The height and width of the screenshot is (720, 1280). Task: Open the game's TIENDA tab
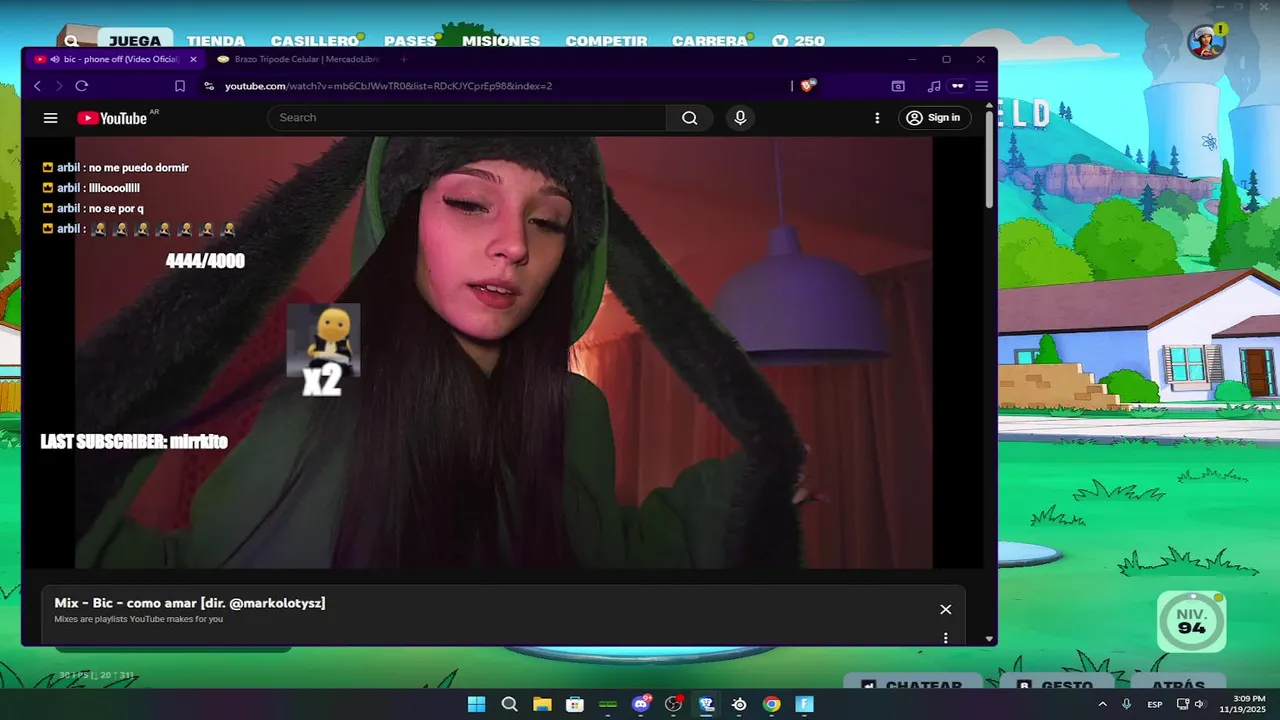coord(216,41)
